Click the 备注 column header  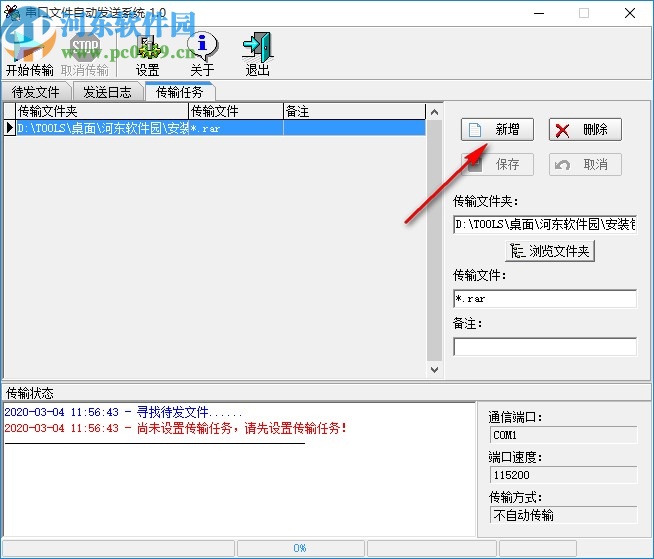355,111
